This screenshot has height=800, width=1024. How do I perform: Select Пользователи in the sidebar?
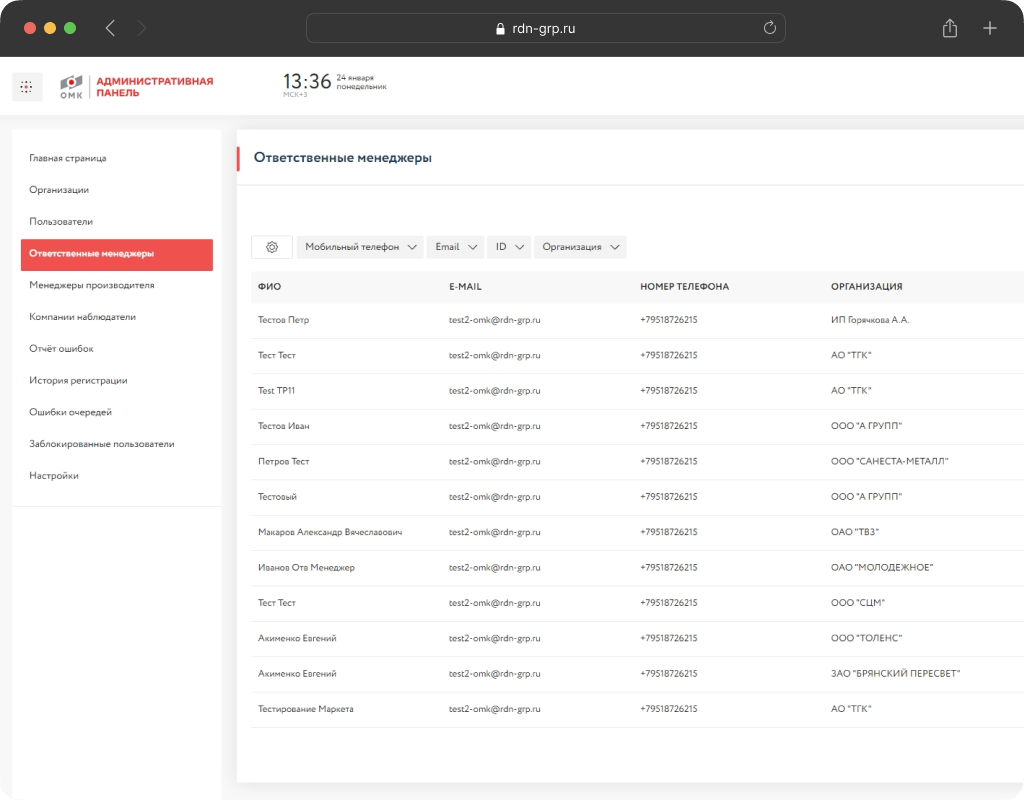61,222
